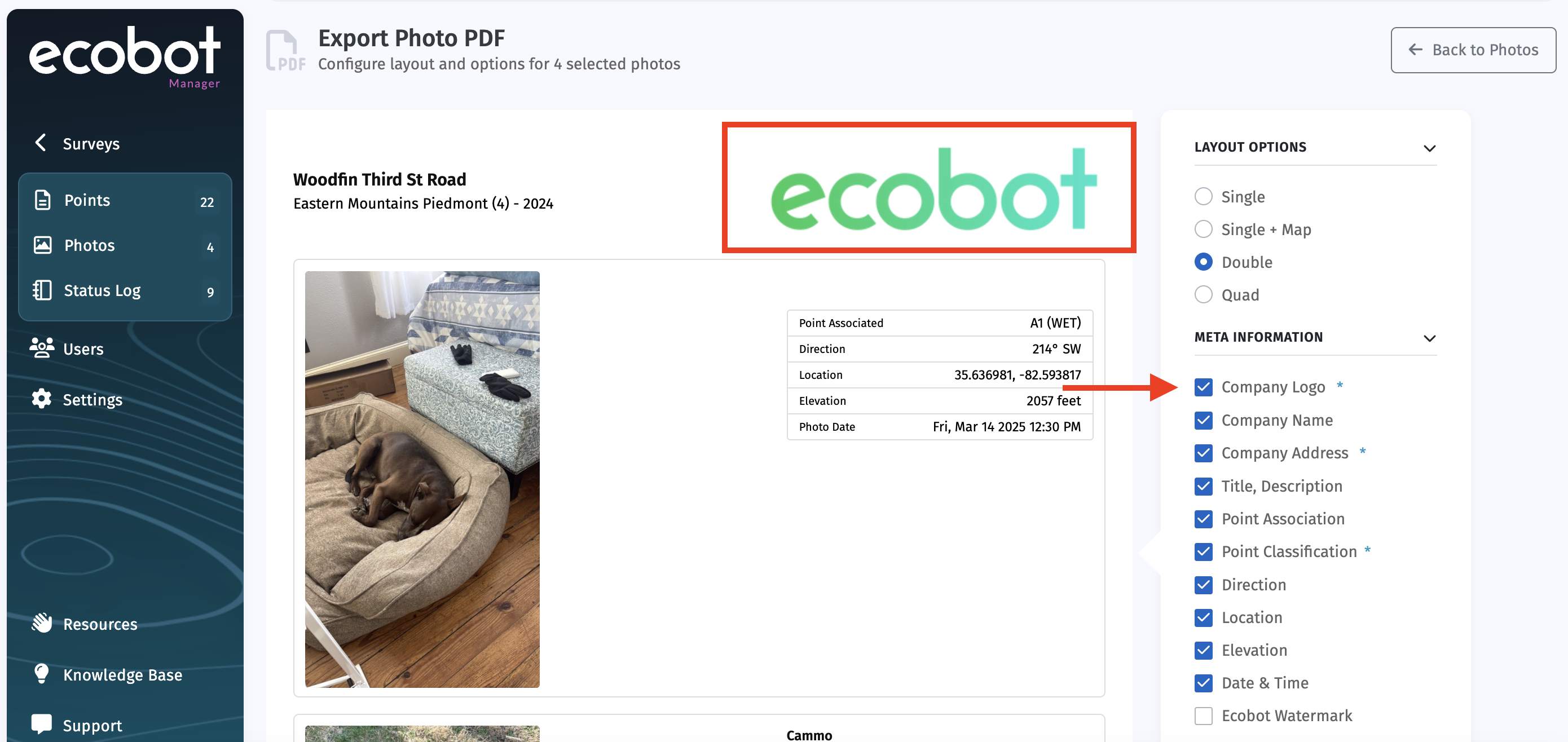This screenshot has width=1568, height=742.
Task: Click the Status Log notebook icon
Action: pyautogui.click(x=43, y=290)
